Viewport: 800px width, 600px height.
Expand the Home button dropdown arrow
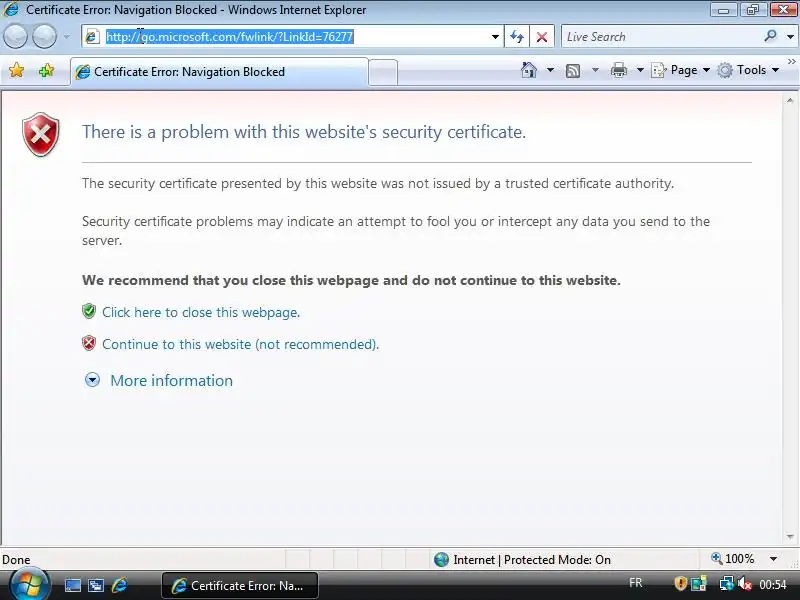(550, 69)
